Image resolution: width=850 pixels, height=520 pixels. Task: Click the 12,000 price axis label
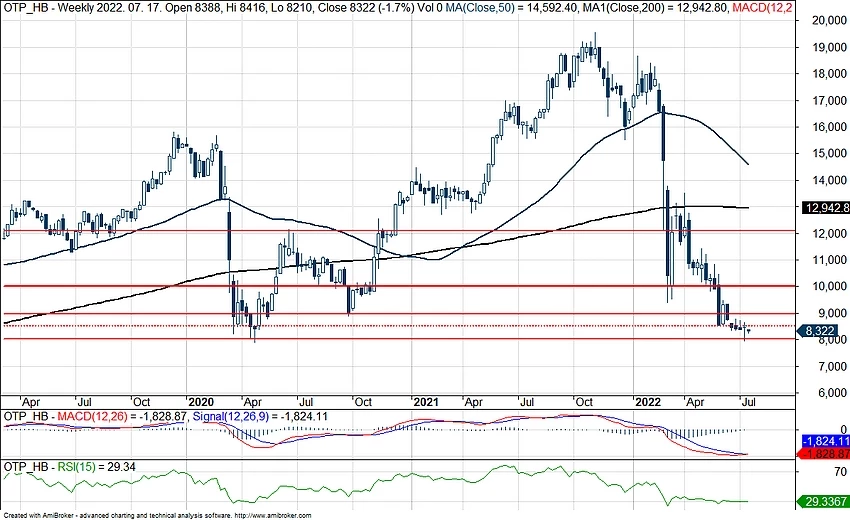[x=828, y=233]
